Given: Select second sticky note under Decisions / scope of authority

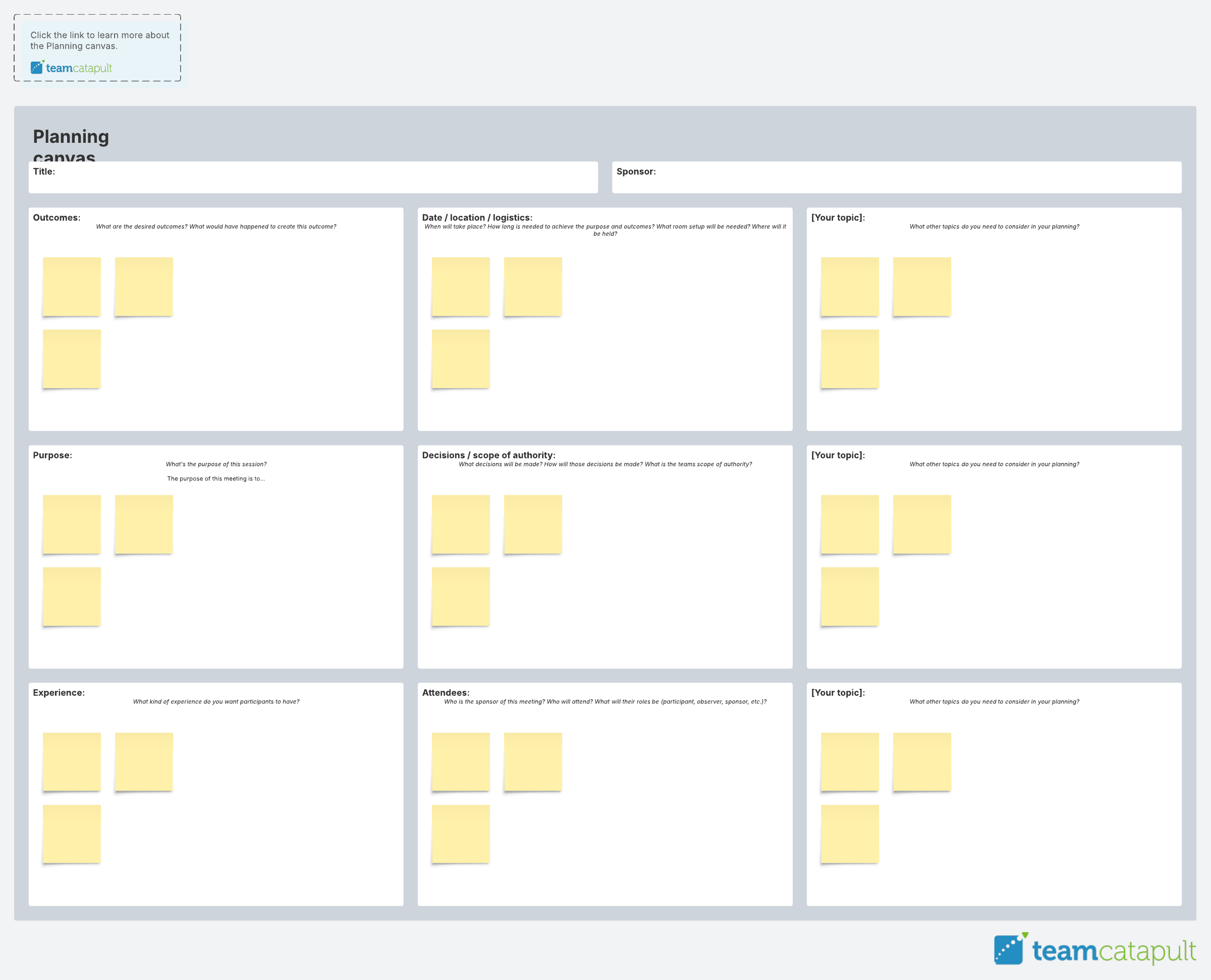Looking at the screenshot, I should click(x=533, y=524).
